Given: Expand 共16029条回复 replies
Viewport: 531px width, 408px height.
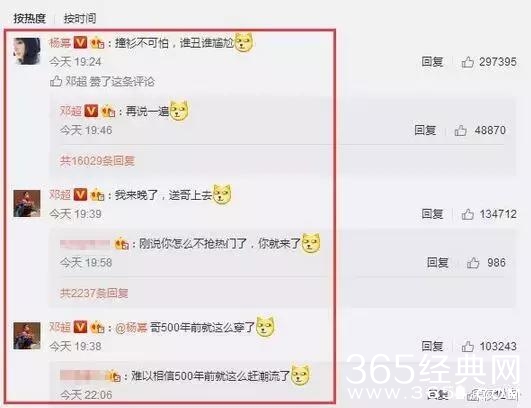Looking at the screenshot, I should (98, 161).
